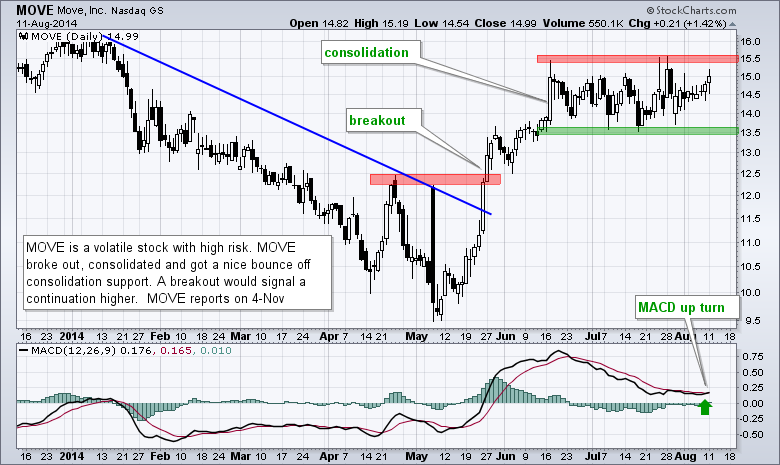The image size is (780, 465).
Task: Click the MOVE is a volatile stock commentary box
Action: [x=178, y=273]
